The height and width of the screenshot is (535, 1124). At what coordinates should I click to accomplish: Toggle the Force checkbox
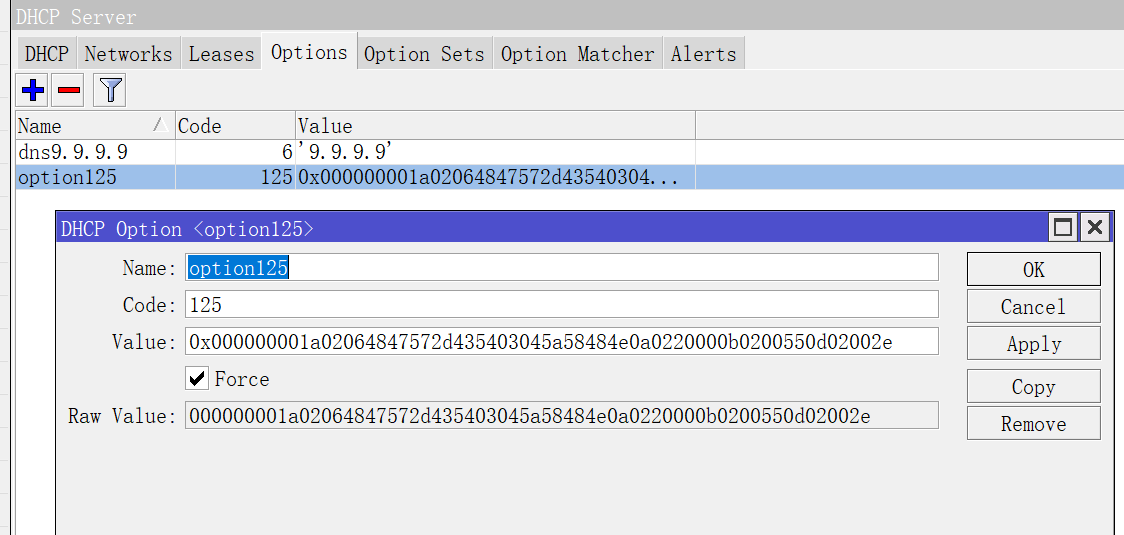click(x=196, y=379)
